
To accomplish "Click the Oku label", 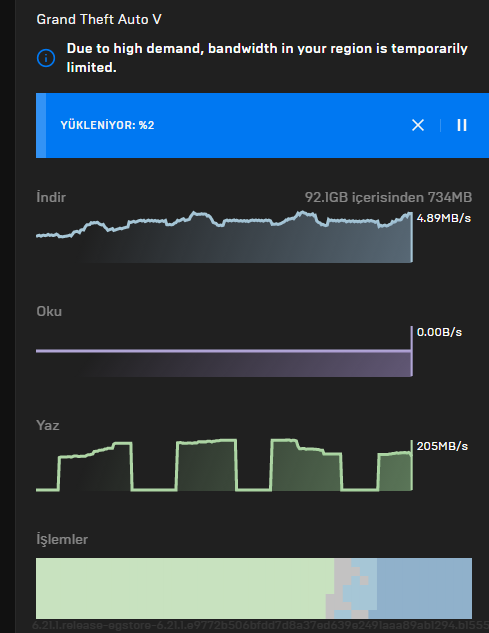I will (x=49, y=311).
